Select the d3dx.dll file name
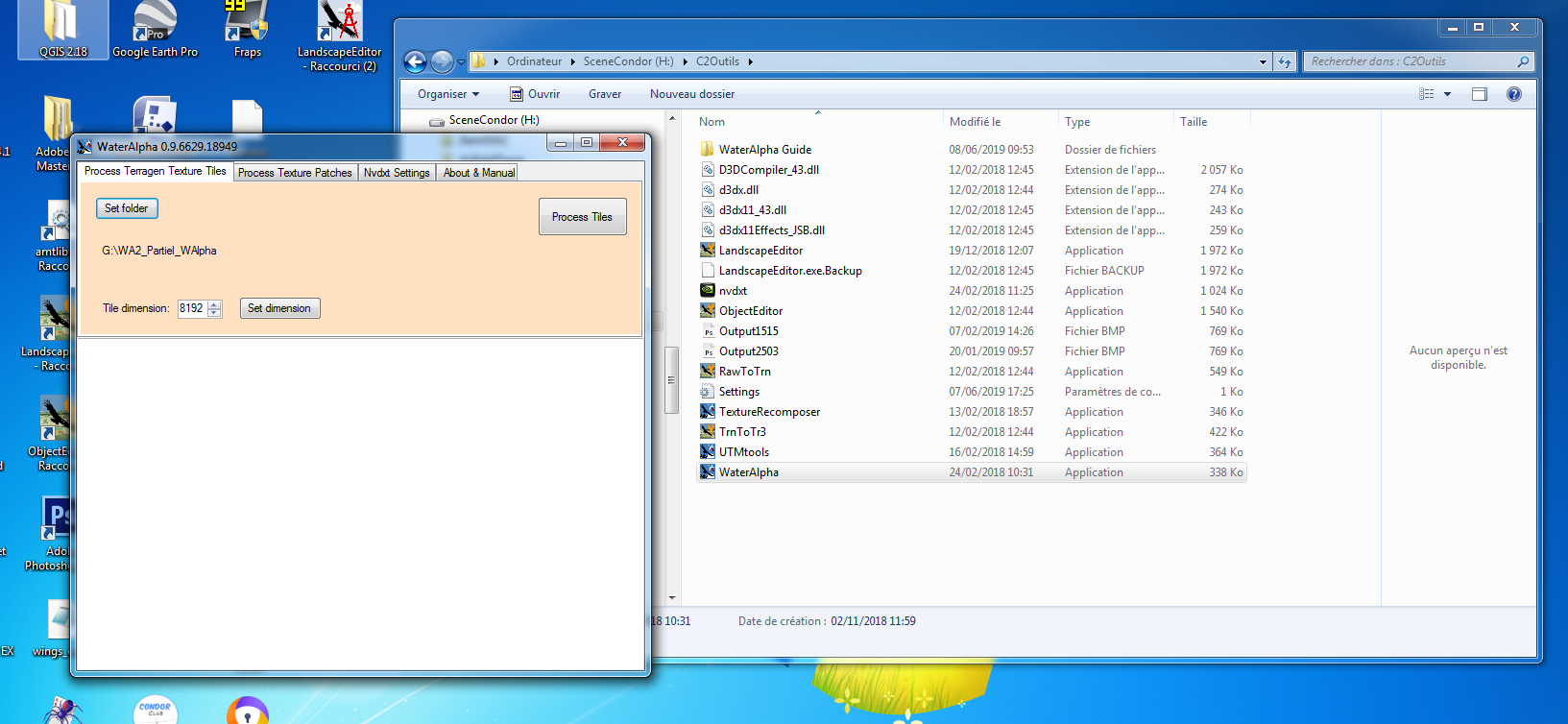1568x724 pixels. [x=738, y=190]
